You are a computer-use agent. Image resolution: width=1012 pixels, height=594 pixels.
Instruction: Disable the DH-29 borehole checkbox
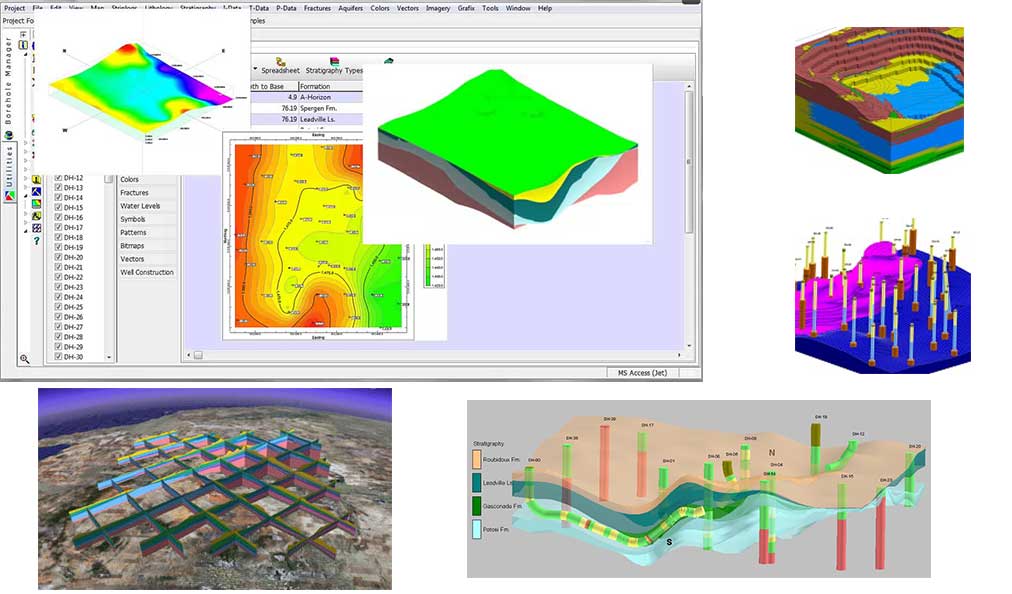pos(58,347)
